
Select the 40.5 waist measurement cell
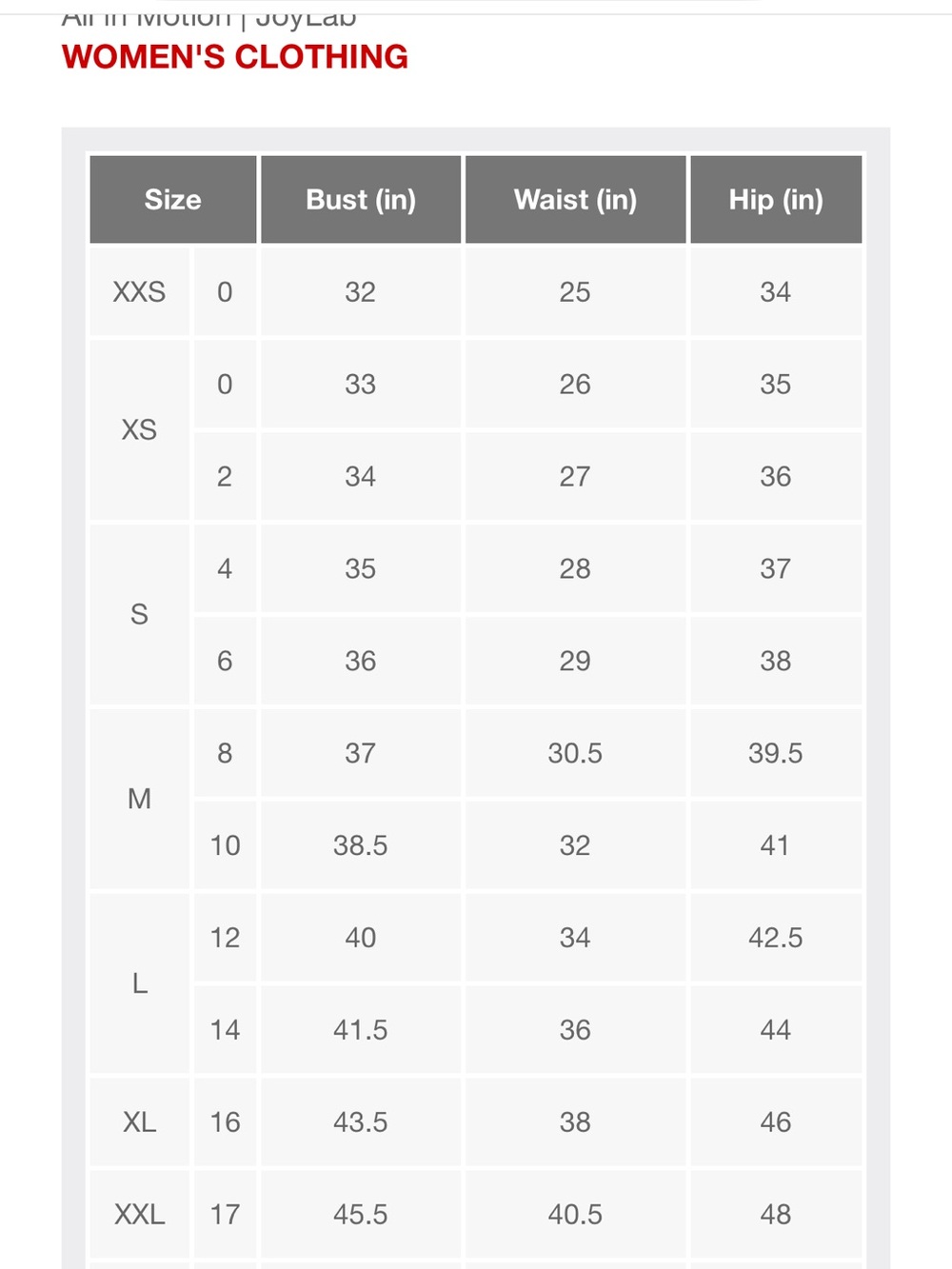point(575,1215)
